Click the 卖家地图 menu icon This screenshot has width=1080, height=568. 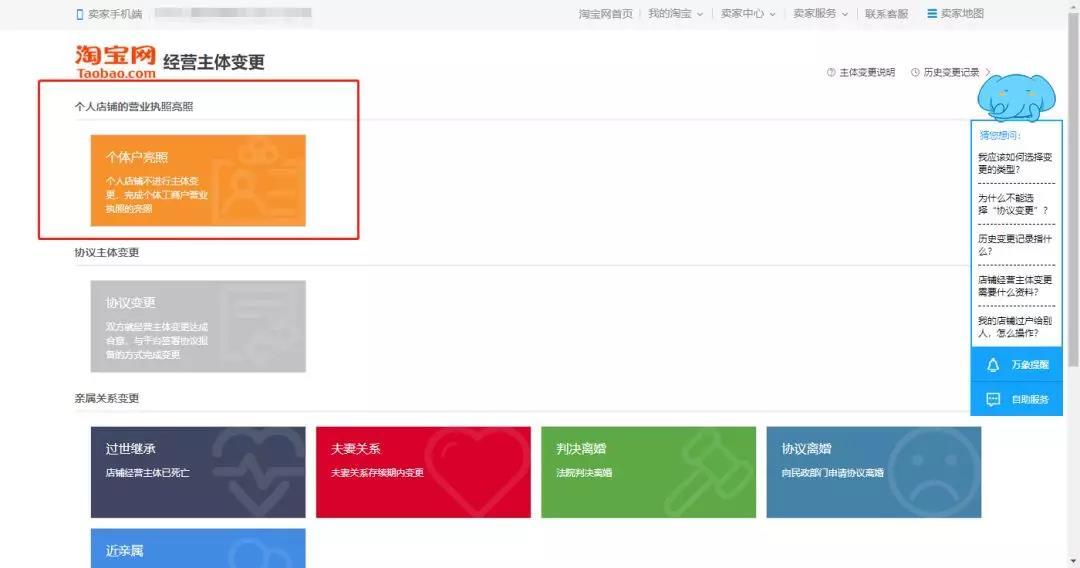[932, 14]
